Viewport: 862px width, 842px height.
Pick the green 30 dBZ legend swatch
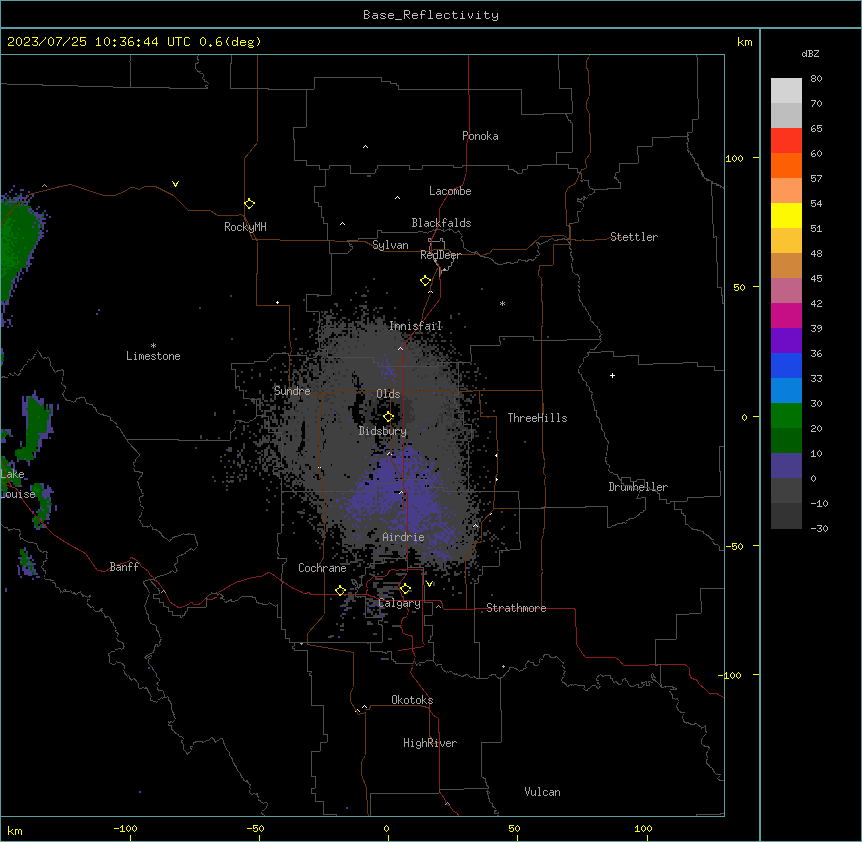click(x=786, y=416)
